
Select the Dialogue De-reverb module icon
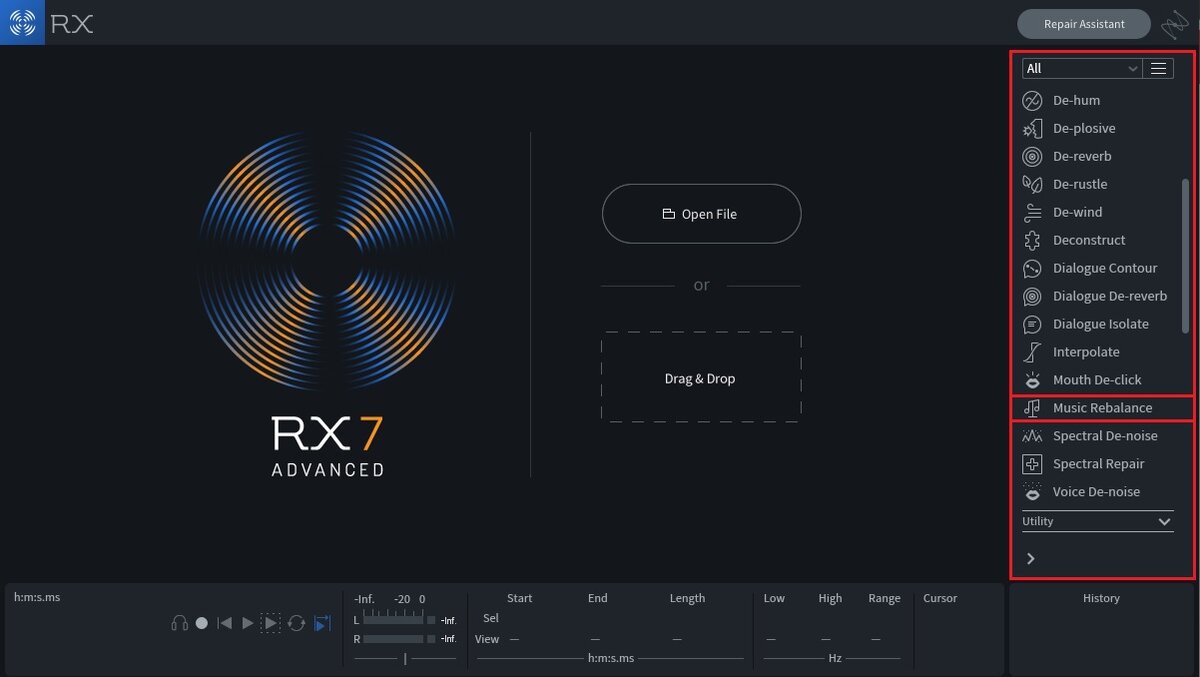tap(1032, 296)
